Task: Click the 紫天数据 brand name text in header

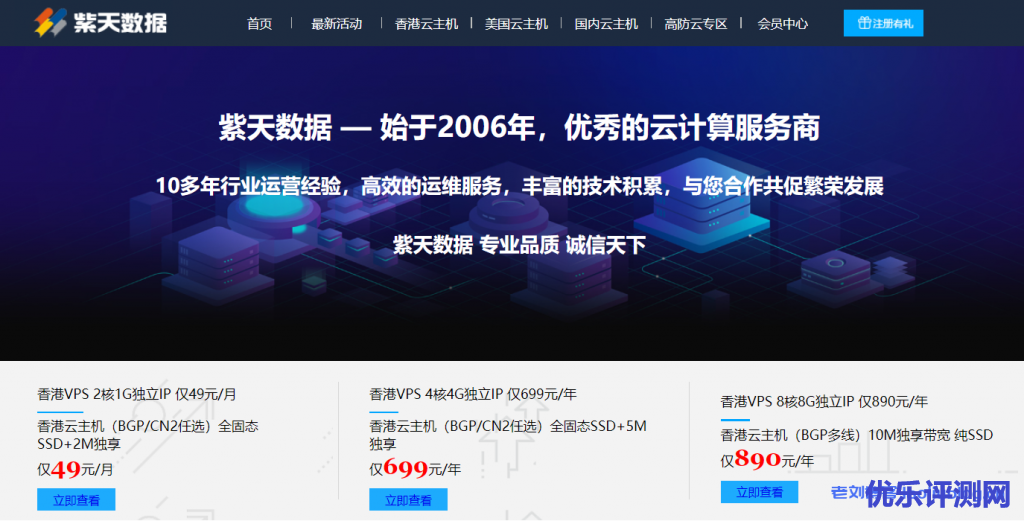Action: (120, 23)
